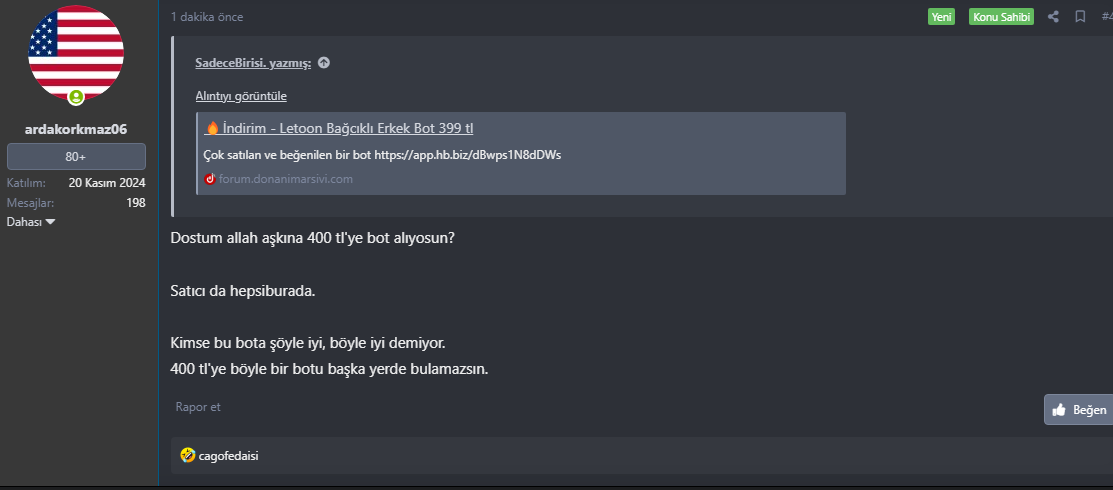Image resolution: width=1113 pixels, height=490 pixels.
Task: Bookmark this post with the bookmark icon
Action: point(1080,17)
